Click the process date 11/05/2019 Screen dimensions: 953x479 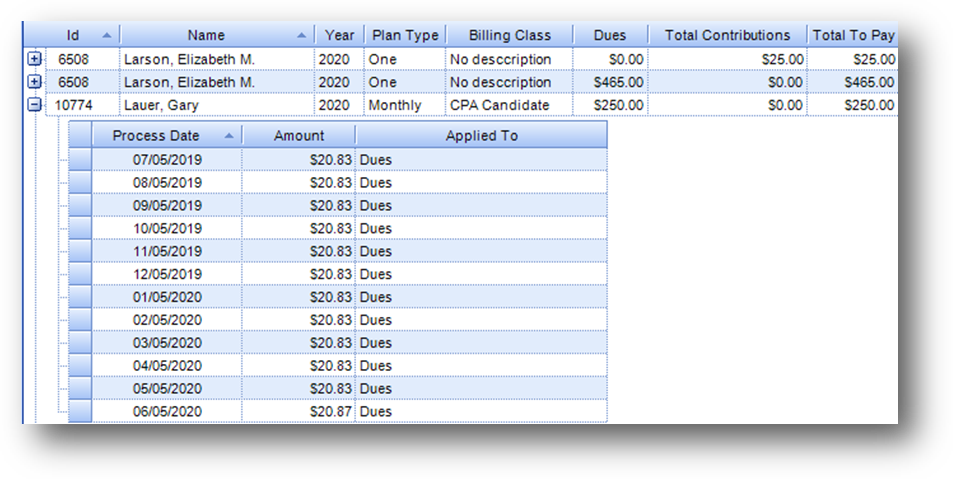[x=167, y=251]
